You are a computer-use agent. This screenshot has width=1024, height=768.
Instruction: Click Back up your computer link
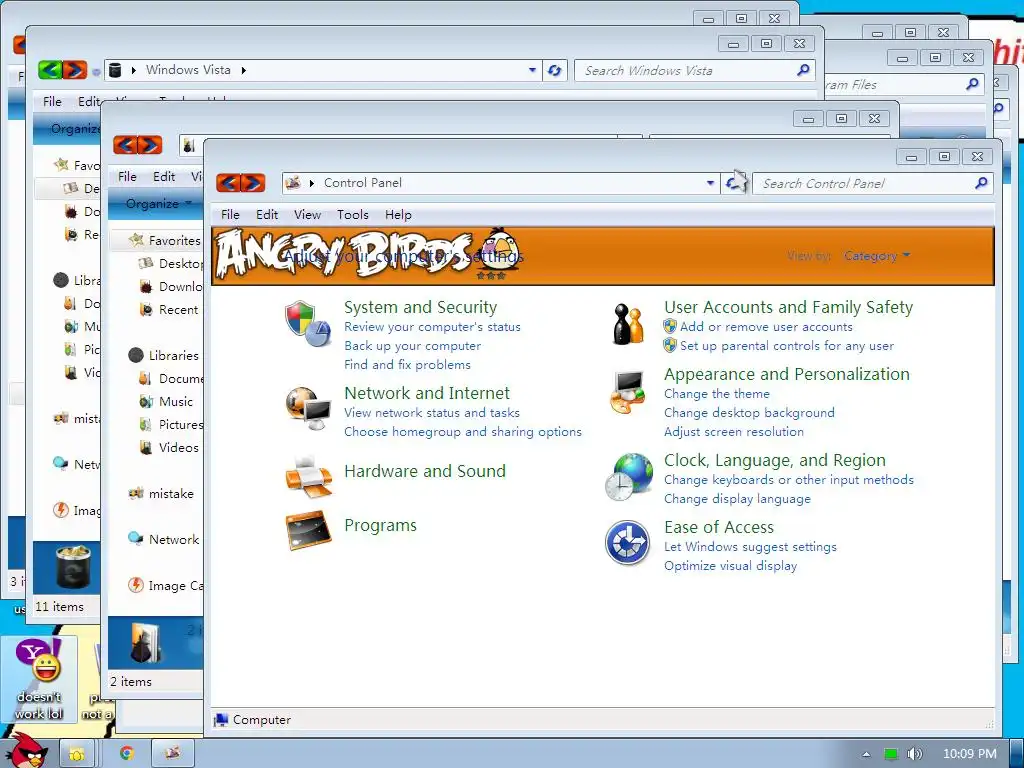[412, 345]
